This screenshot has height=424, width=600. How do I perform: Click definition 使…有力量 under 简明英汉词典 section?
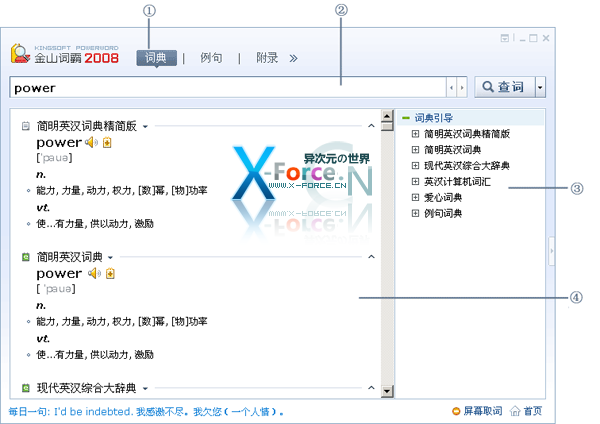95,354
